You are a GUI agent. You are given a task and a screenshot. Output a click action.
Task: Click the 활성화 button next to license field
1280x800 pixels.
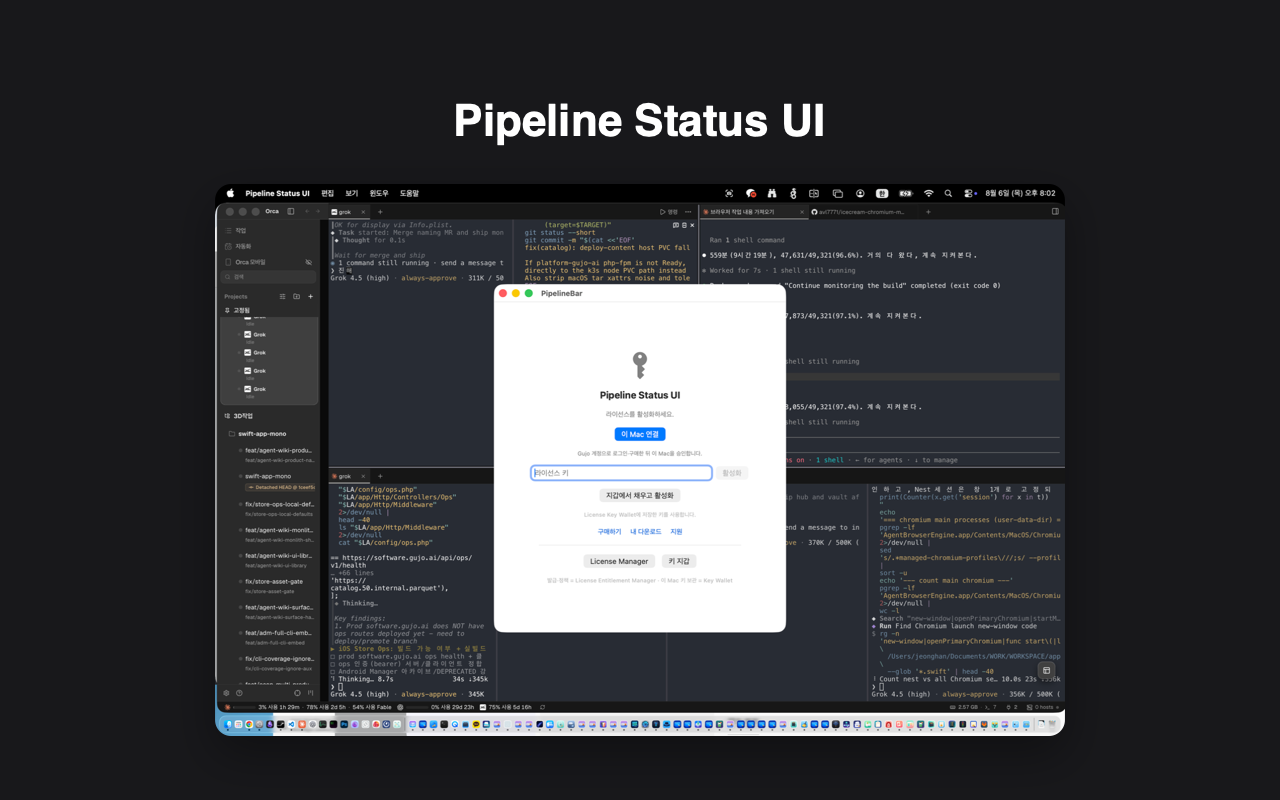pyautogui.click(x=732, y=473)
